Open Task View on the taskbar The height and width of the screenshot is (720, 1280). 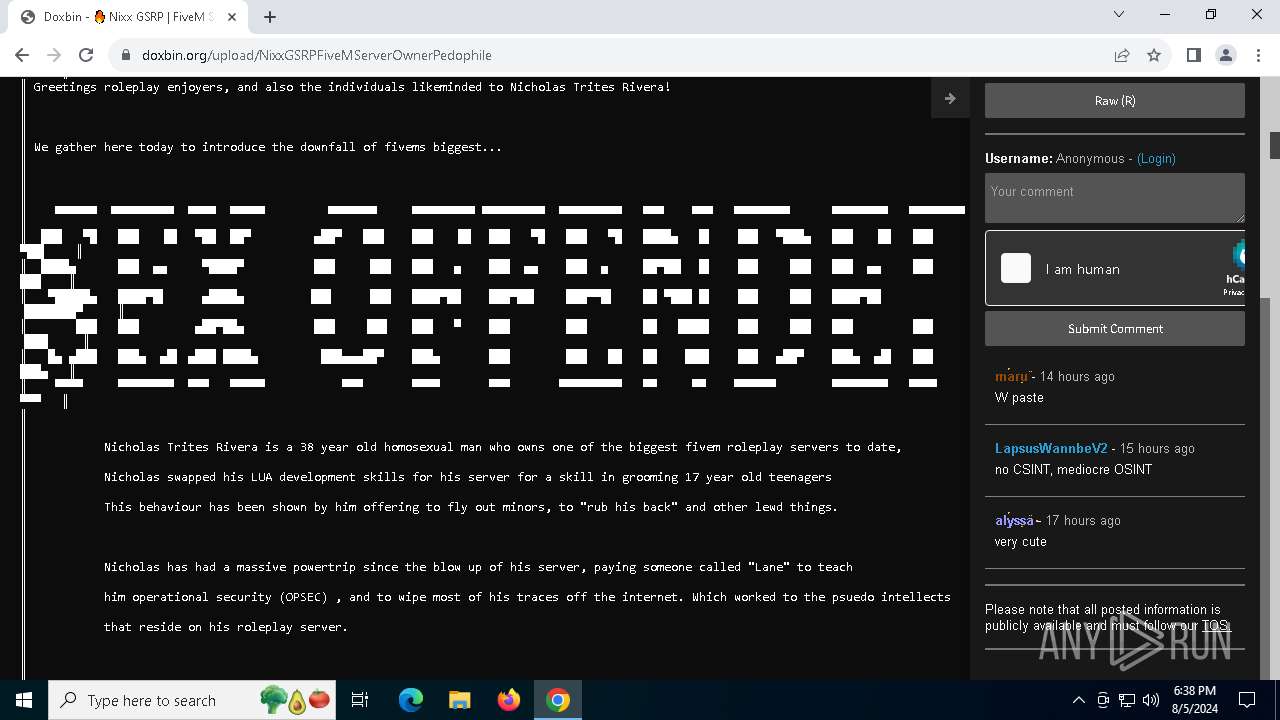(x=360, y=700)
